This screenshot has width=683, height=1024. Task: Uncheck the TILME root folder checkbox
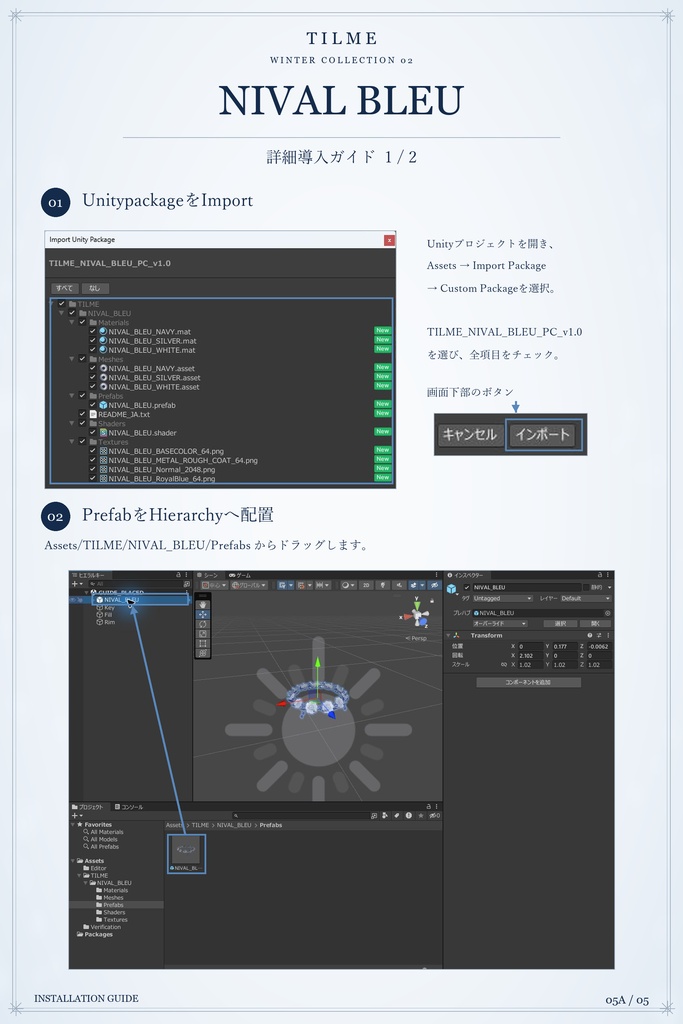tap(62, 304)
